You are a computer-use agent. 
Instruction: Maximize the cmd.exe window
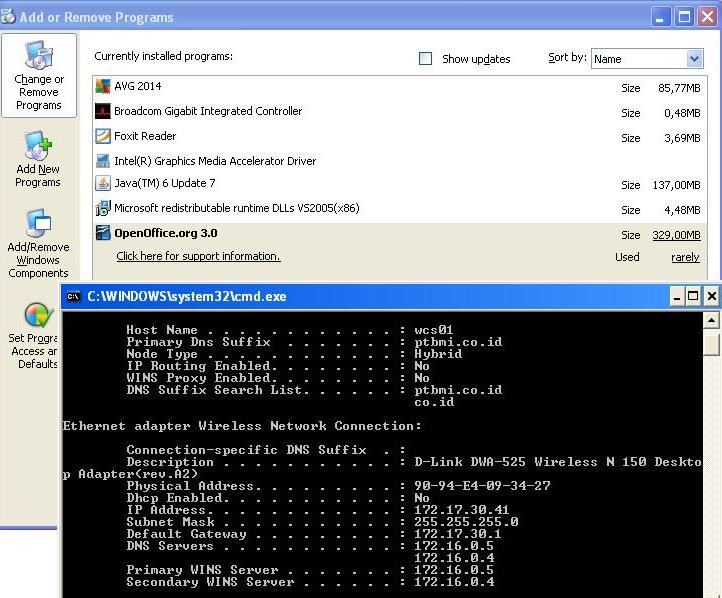coord(692,296)
